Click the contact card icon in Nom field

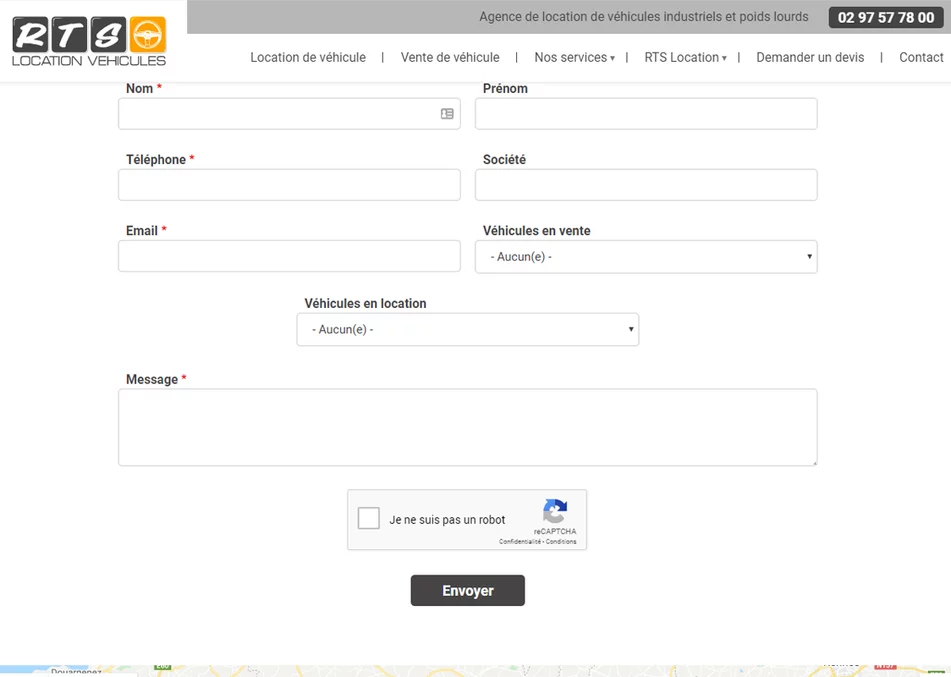[x=447, y=114]
